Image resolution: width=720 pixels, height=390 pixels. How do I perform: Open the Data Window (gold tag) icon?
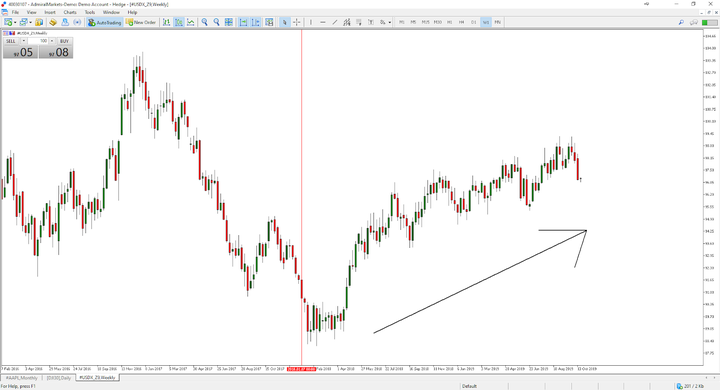[x=53, y=22]
